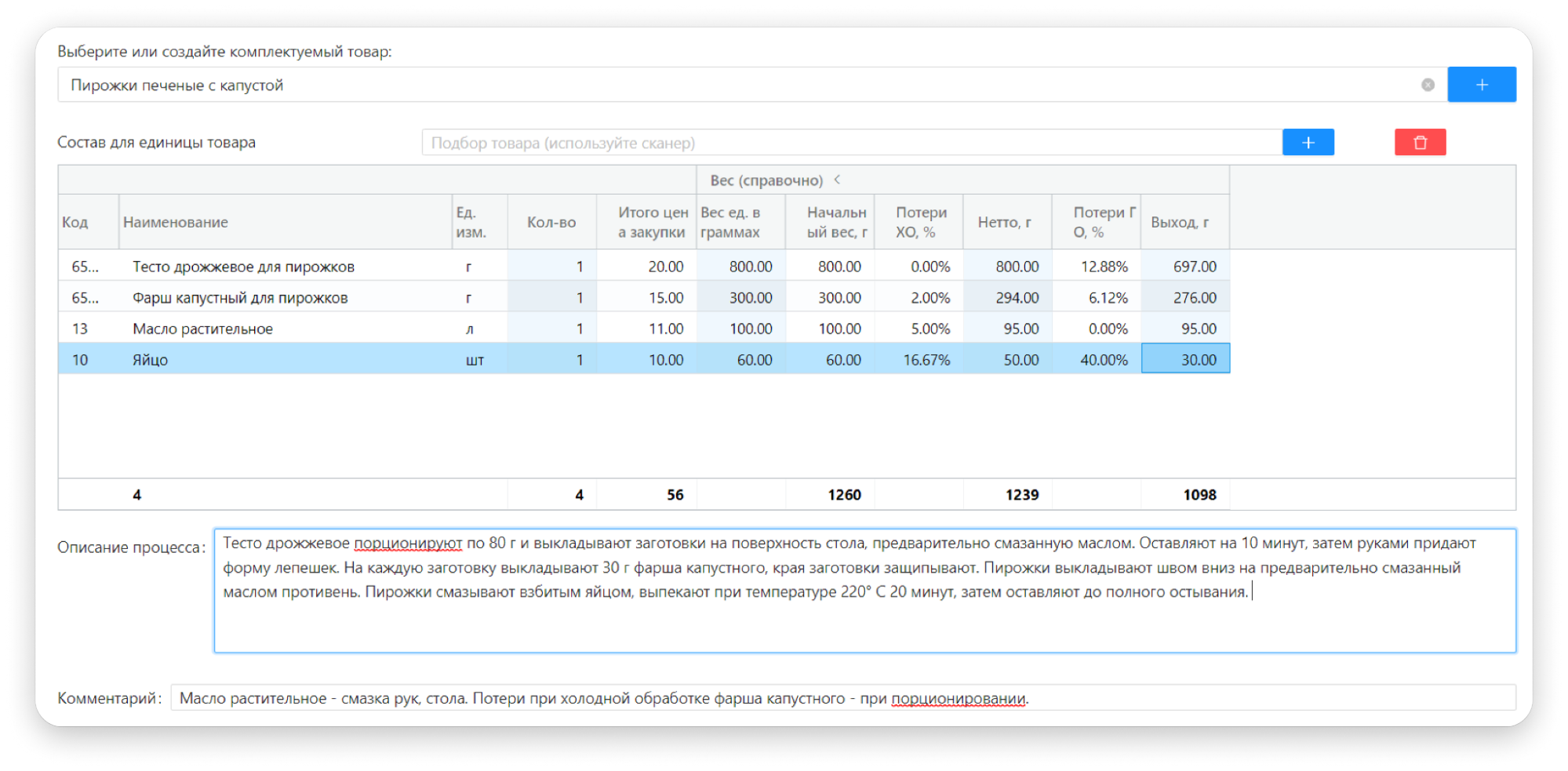The width and height of the screenshot is (1568, 771).
Task: Click the 'Нетто, г' column header
Action: 1004,222
